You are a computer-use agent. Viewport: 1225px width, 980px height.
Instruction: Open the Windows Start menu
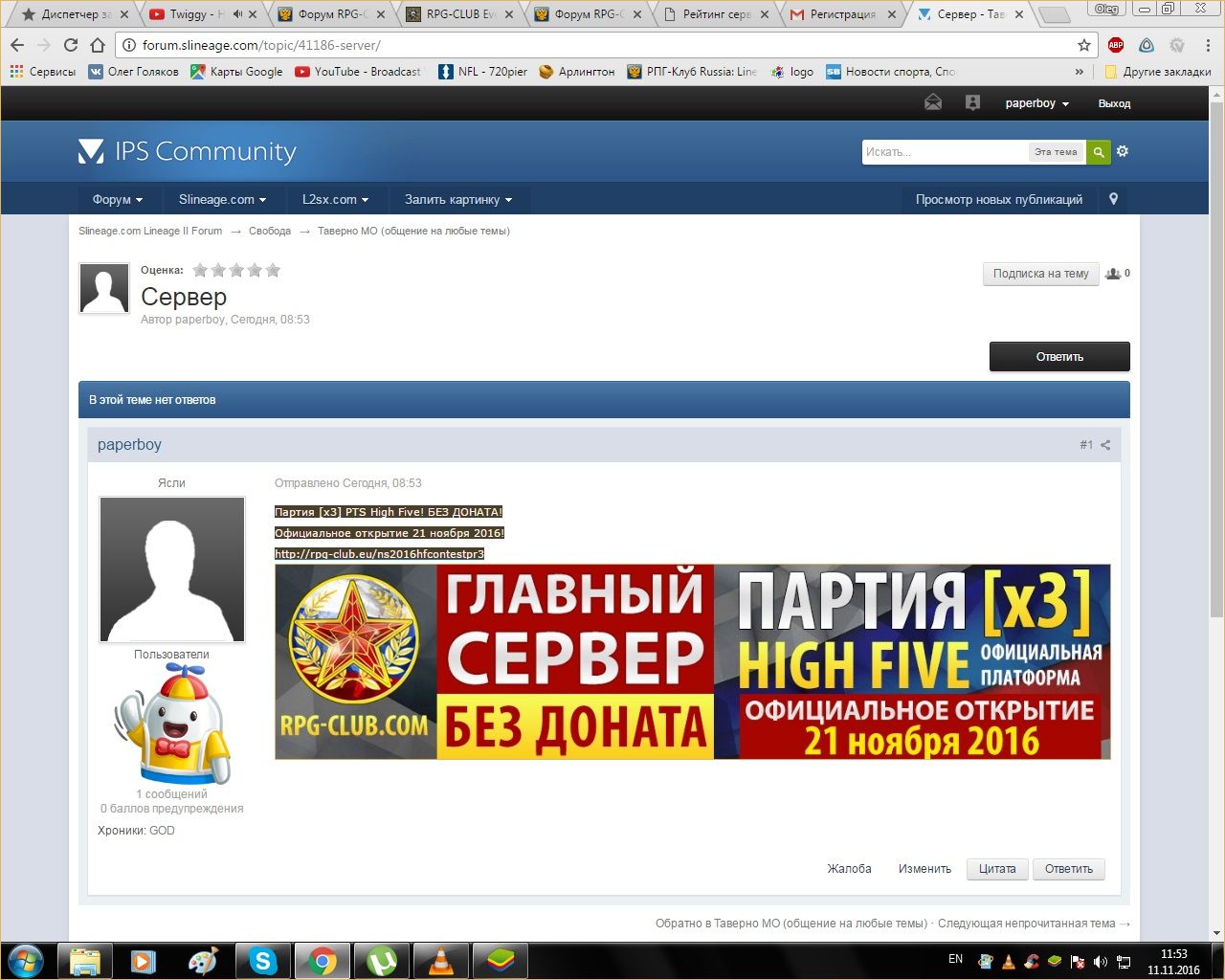(x=26, y=960)
